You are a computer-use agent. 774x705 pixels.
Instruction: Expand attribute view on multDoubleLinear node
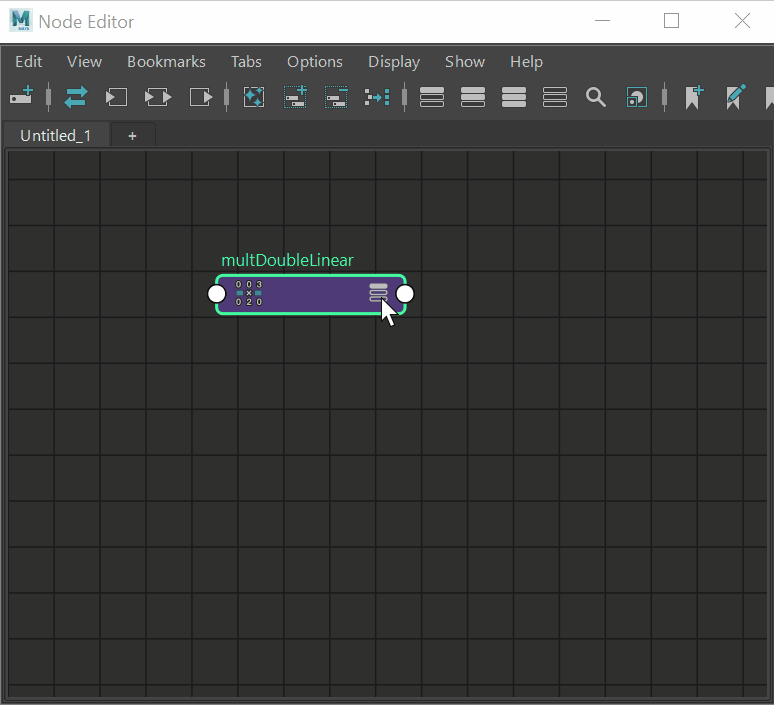click(378, 291)
